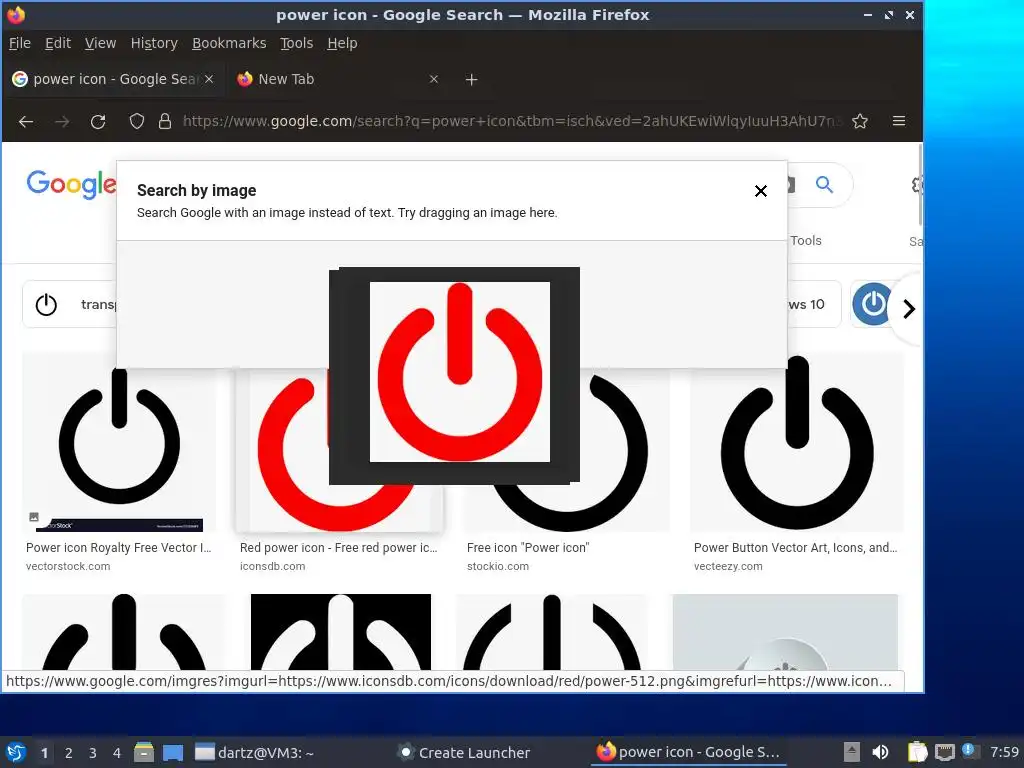Open the vecteezy power button image
Screen dimensions: 1024x768
pyautogui.click(x=797, y=441)
